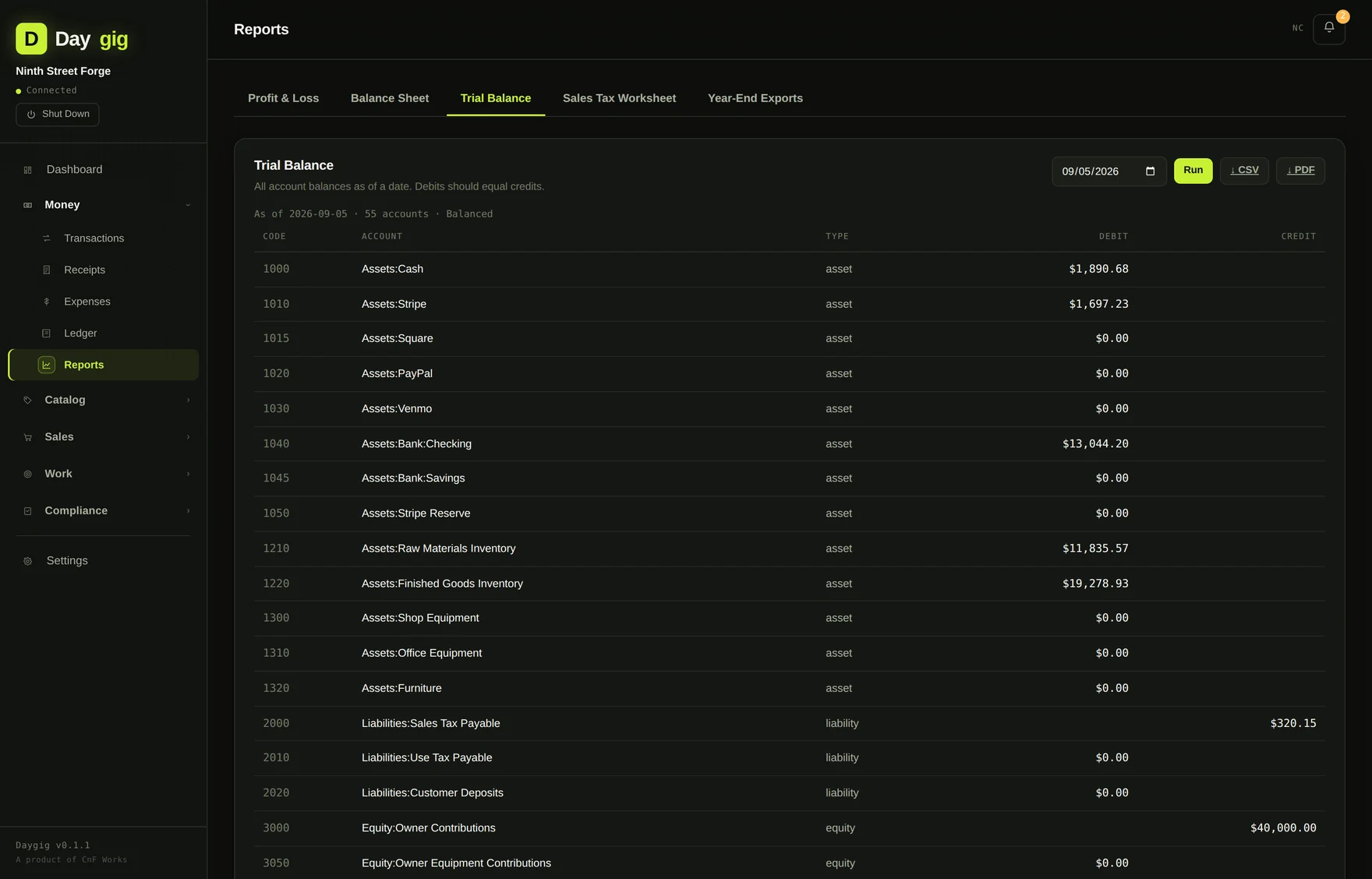
Task: Click the Settings gear icon
Action: click(28, 561)
